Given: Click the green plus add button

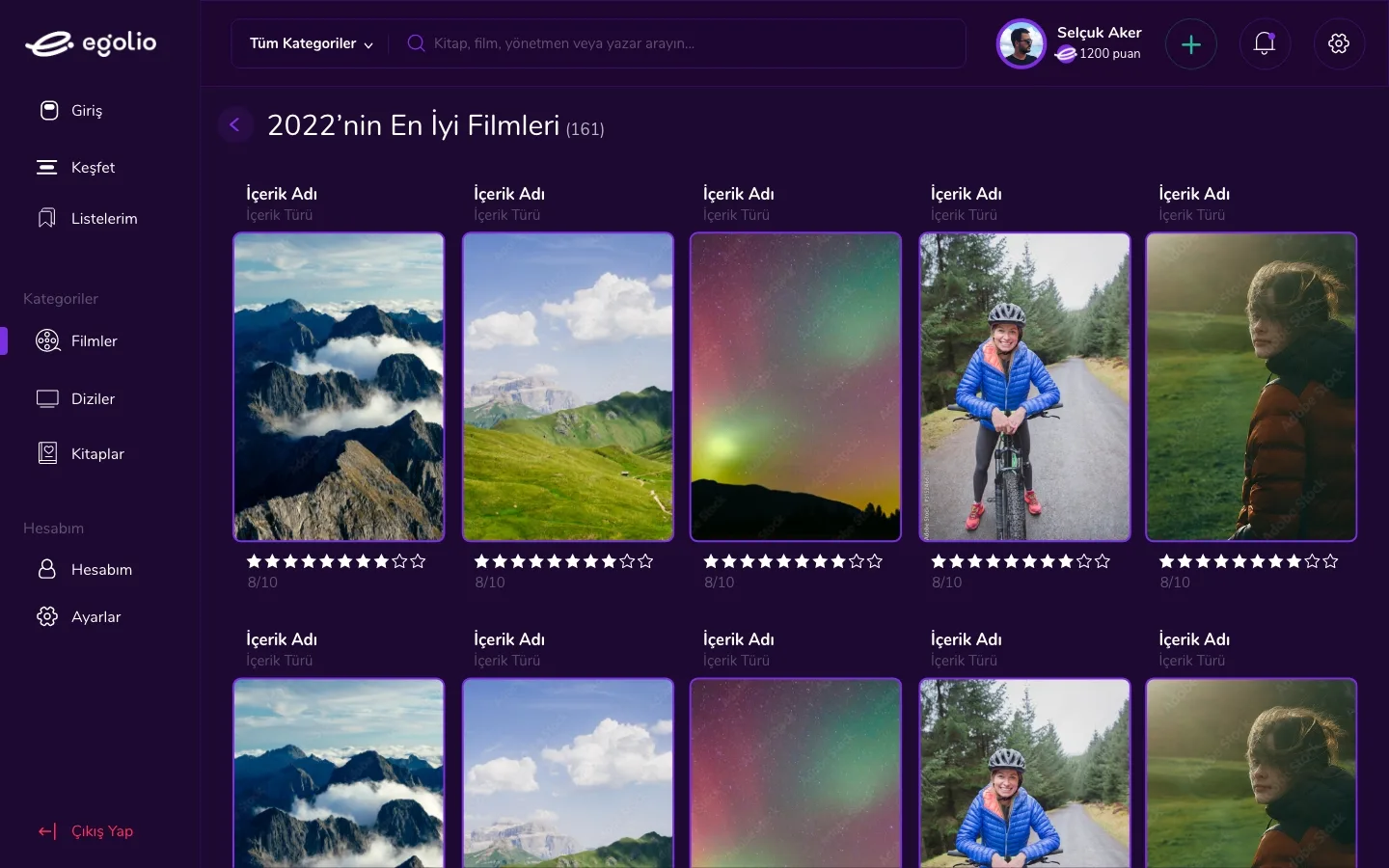Looking at the screenshot, I should pos(1191,44).
